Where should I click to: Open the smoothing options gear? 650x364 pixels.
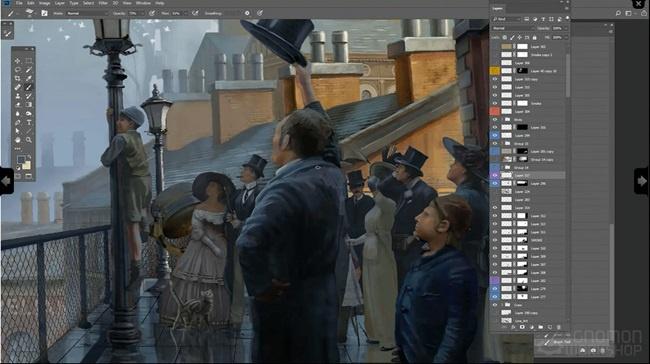pyautogui.click(x=247, y=13)
